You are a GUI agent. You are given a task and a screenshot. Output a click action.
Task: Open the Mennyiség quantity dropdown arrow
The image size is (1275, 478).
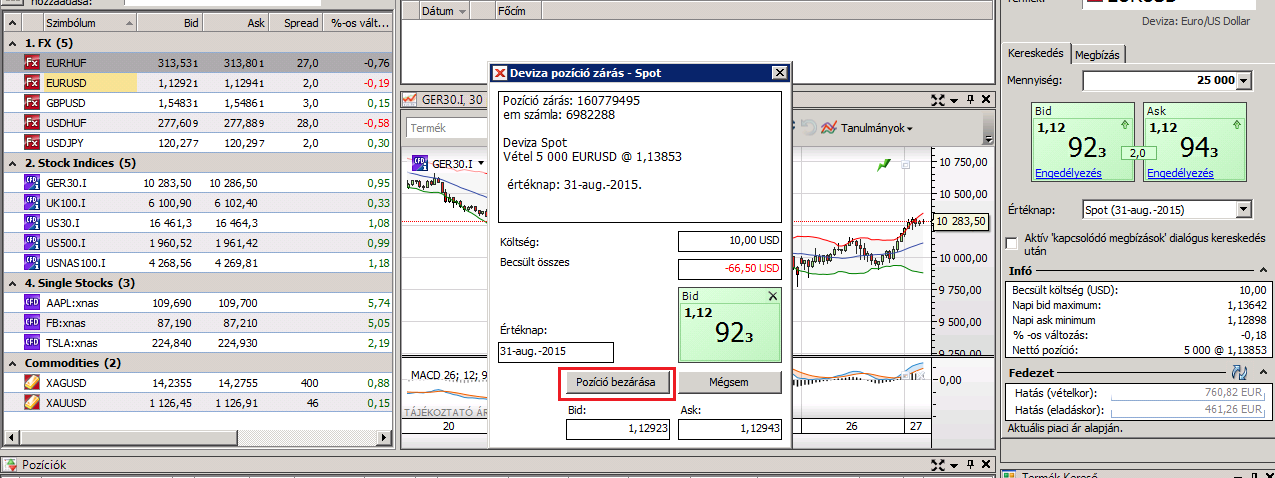(x=1243, y=80)
